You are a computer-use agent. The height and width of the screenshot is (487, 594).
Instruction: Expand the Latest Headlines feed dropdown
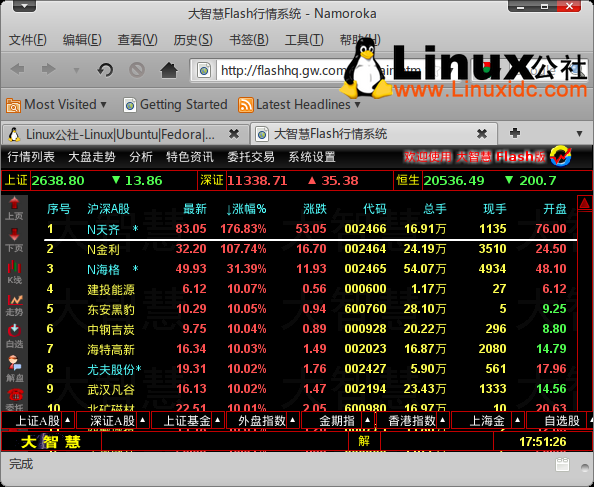(299, 105)
